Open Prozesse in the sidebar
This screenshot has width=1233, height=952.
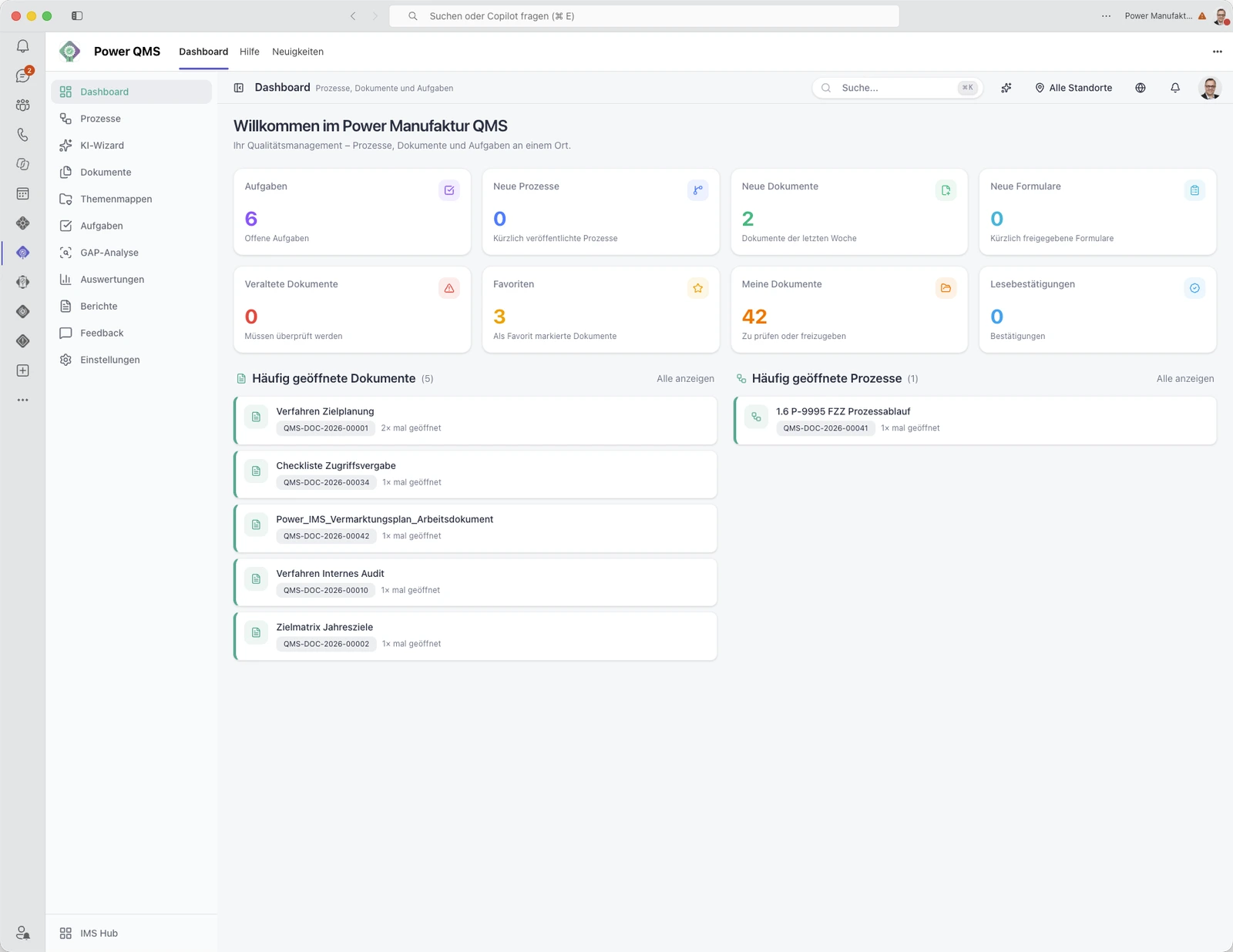[131, 119]
